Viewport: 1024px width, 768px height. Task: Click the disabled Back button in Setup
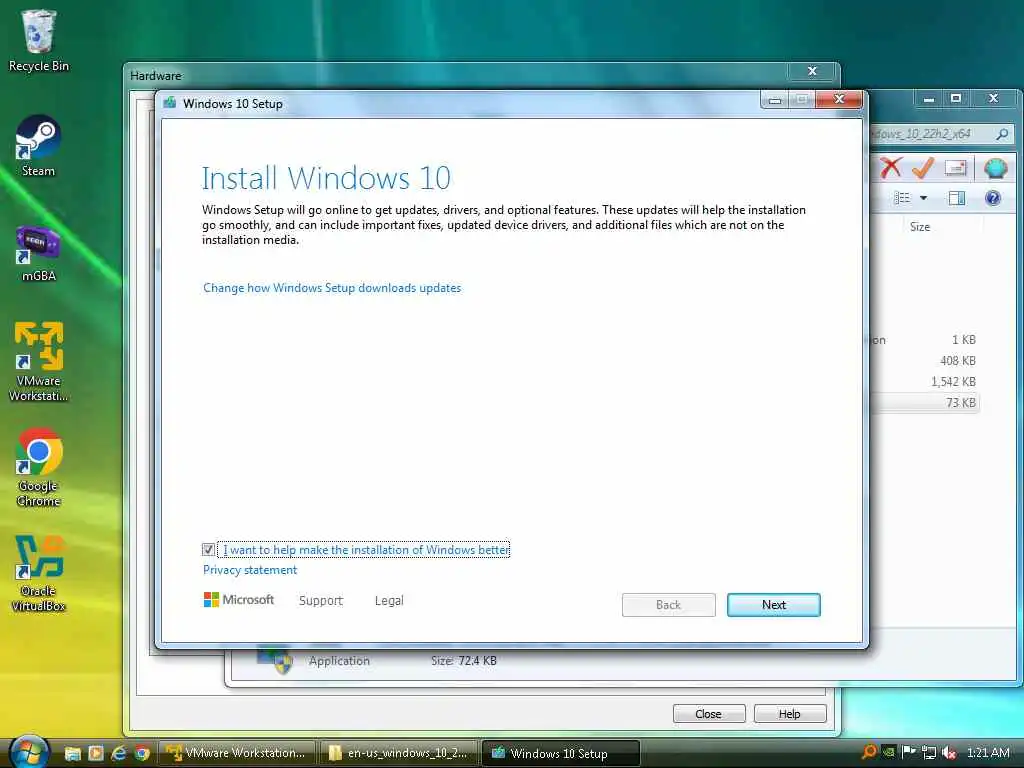[x=668, y=605]
